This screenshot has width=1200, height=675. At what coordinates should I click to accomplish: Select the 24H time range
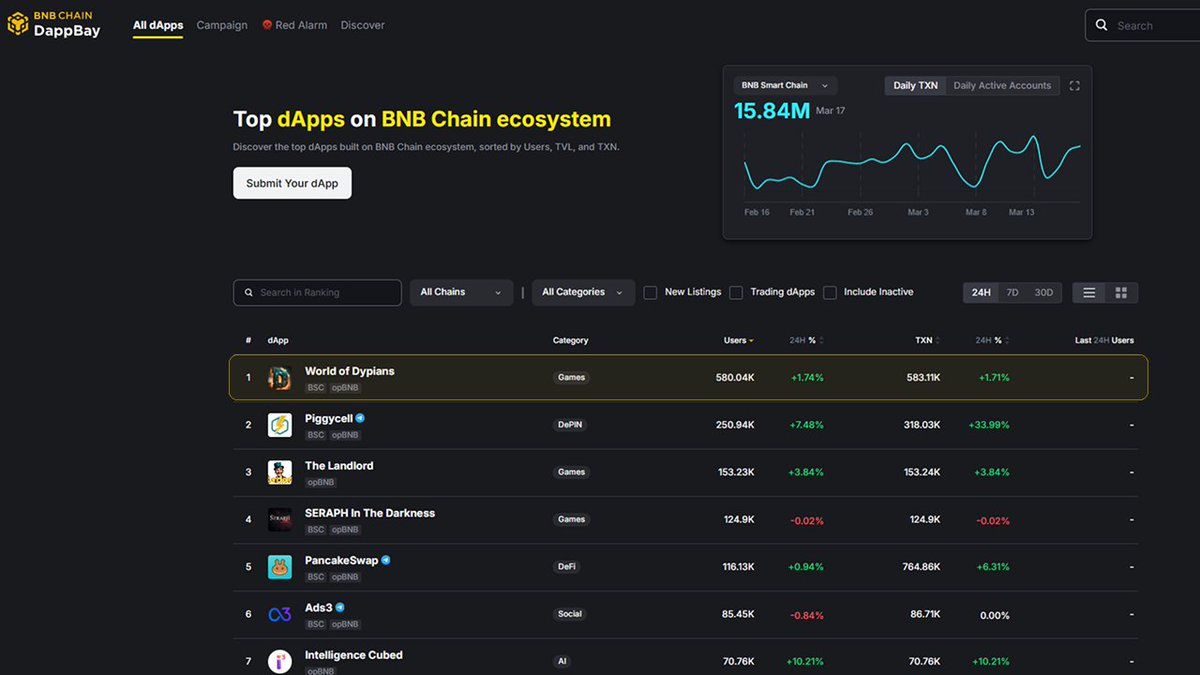click(x=981, y=292)
